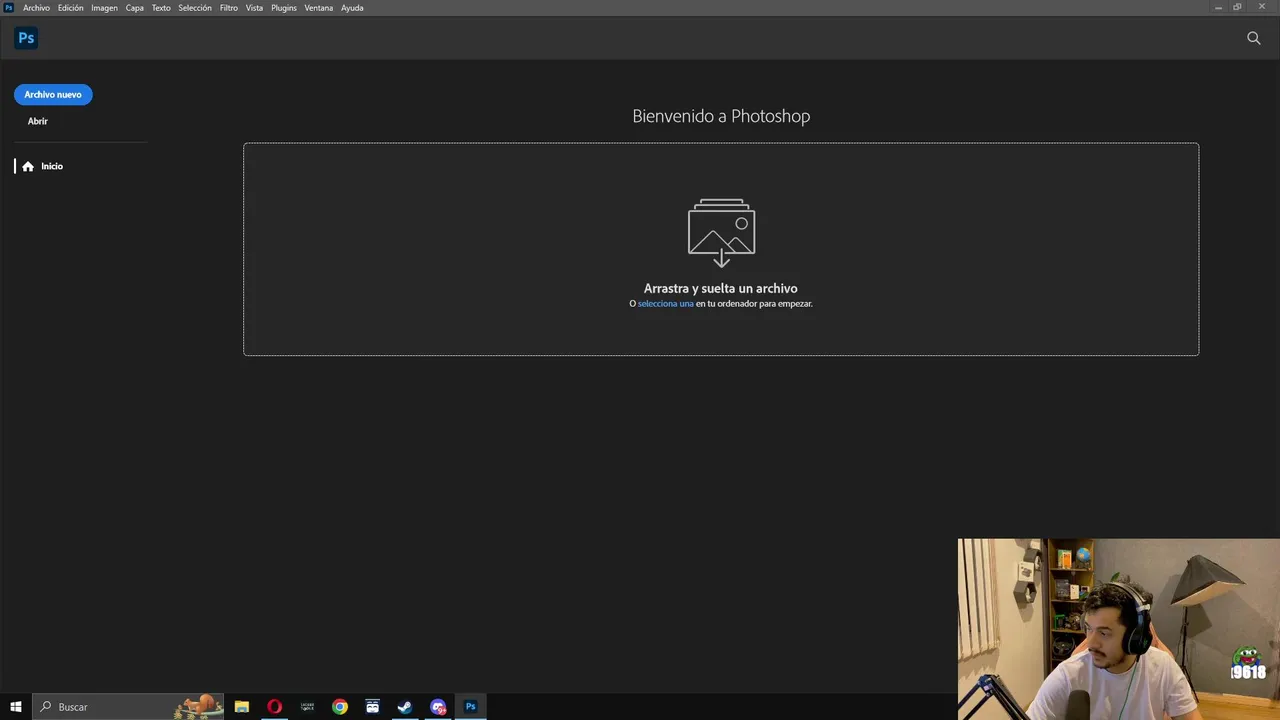Click the Buscar taskbar search field
The height and width of the screenshot is (720, 1280).
128,707
